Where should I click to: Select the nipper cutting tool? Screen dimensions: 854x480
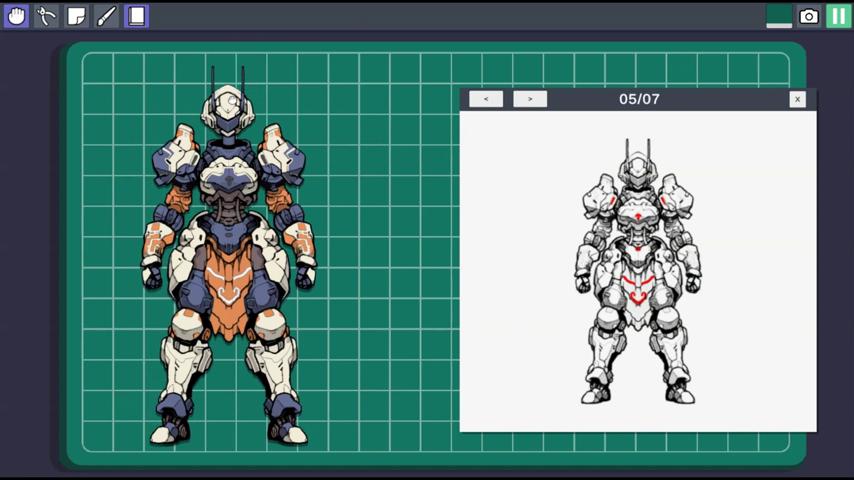click(x=46, y=16)
